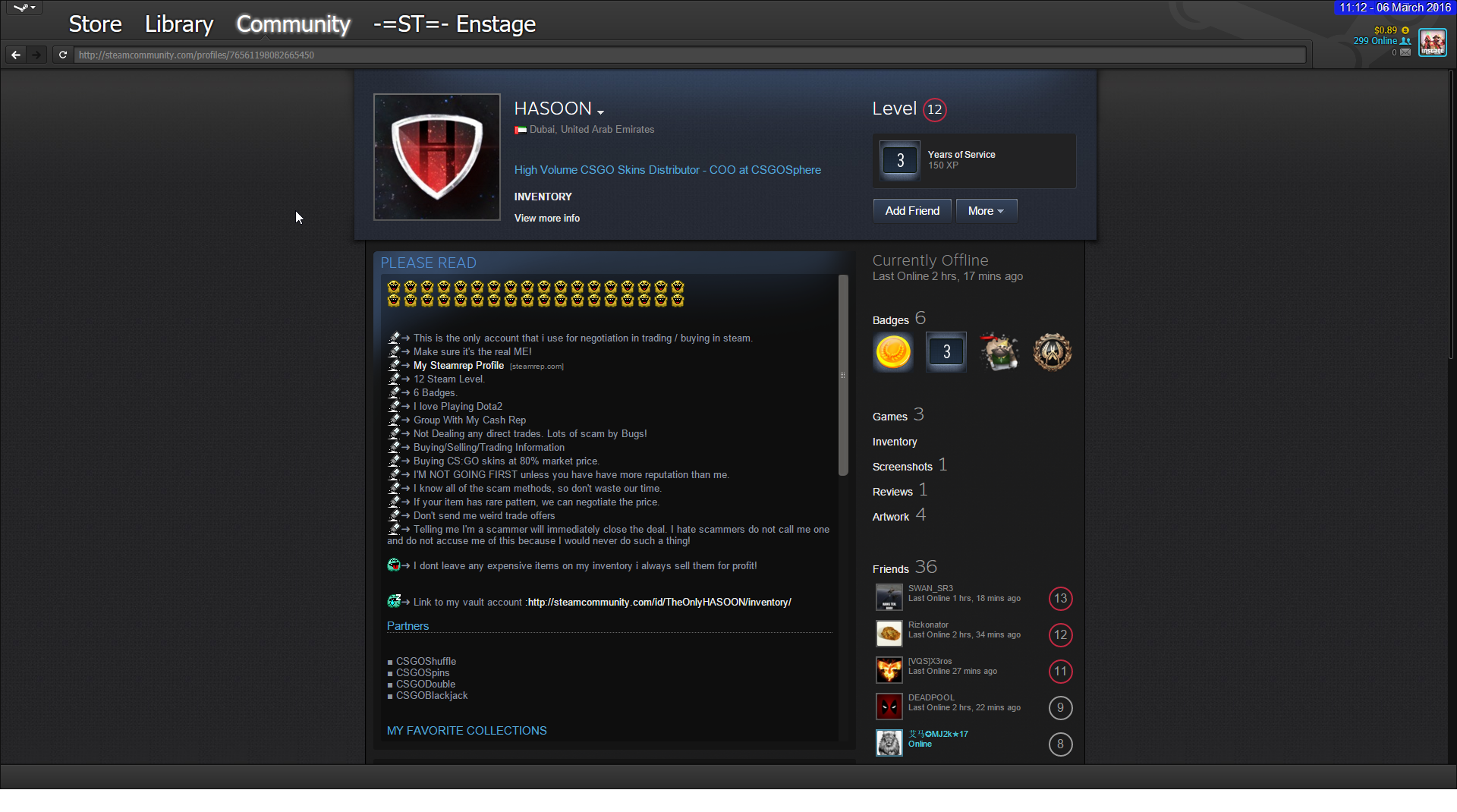The width and height of the screenshot is (1457, 812).
Task: Open HASOON's shield profile picture
Action: pos(437,157)
